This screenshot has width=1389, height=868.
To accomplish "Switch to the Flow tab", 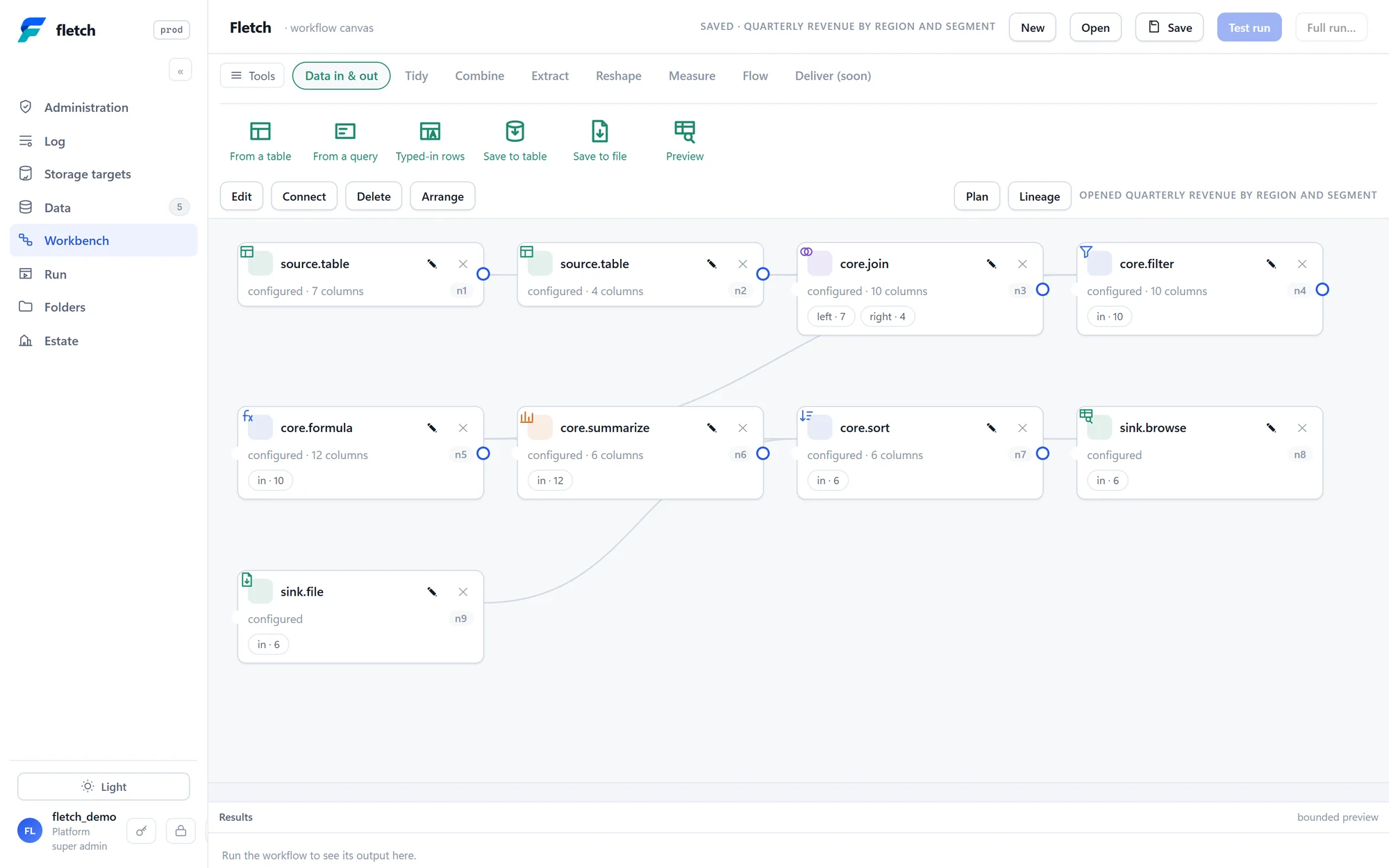I will tap(755, 76).
